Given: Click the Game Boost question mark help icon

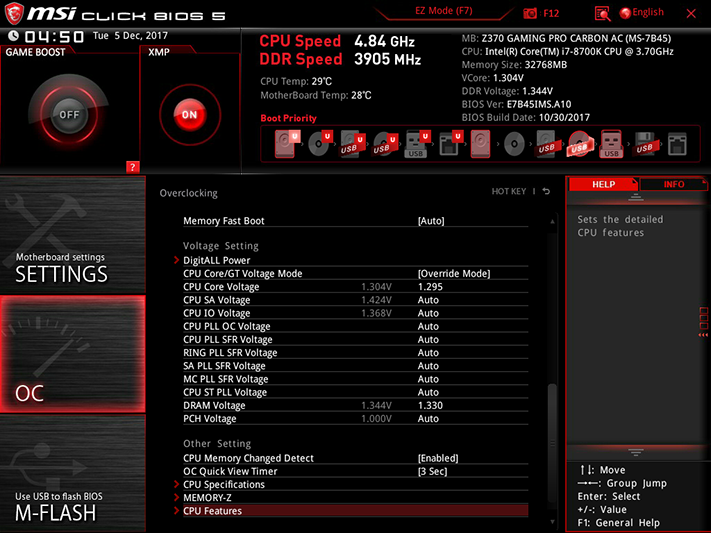Looking at the screenshot, I should tap(132, 167).
